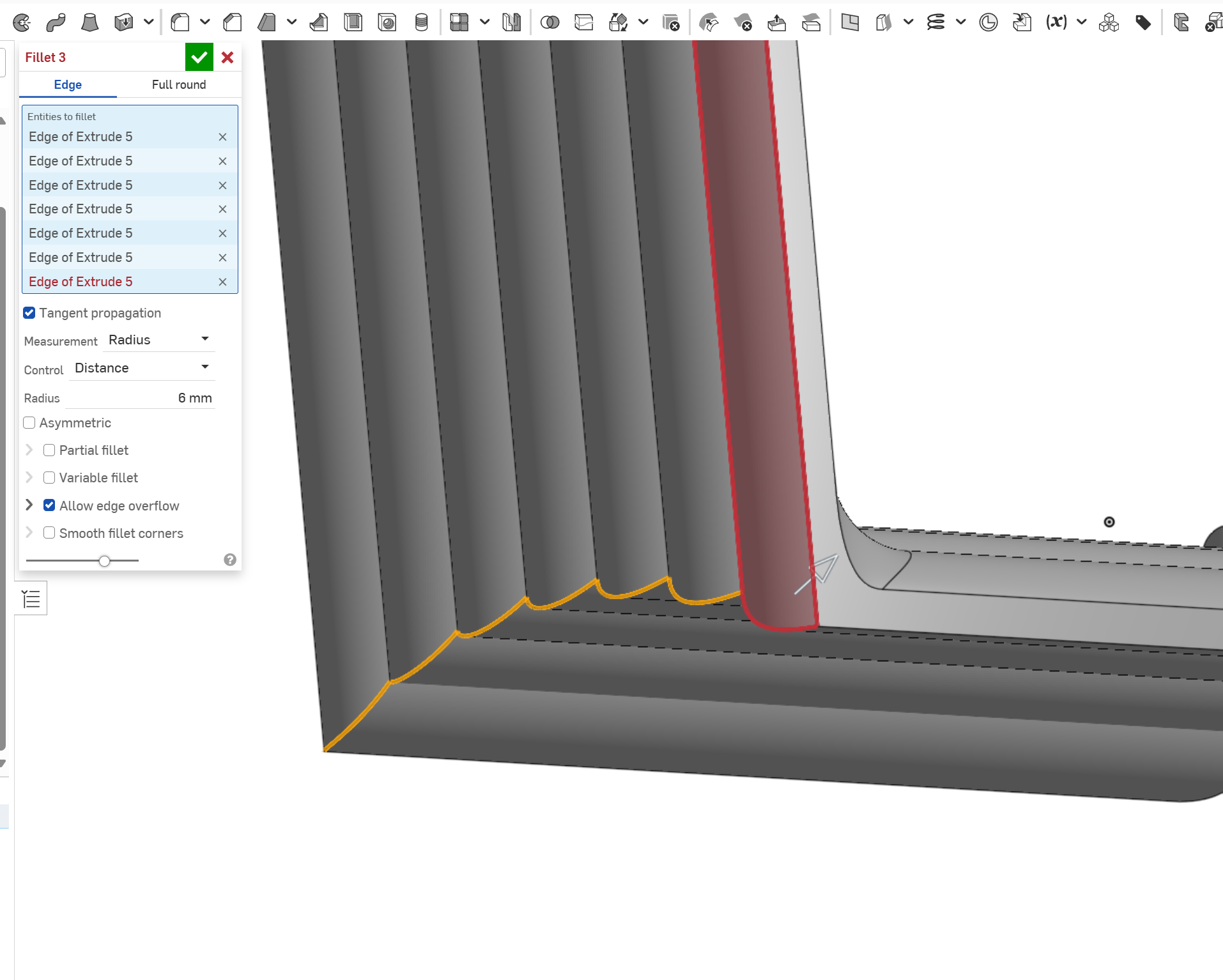Open the help icon in Fillet dialog
The height and width of the screenshot is (980, 1223).
(x=230, y=560)
